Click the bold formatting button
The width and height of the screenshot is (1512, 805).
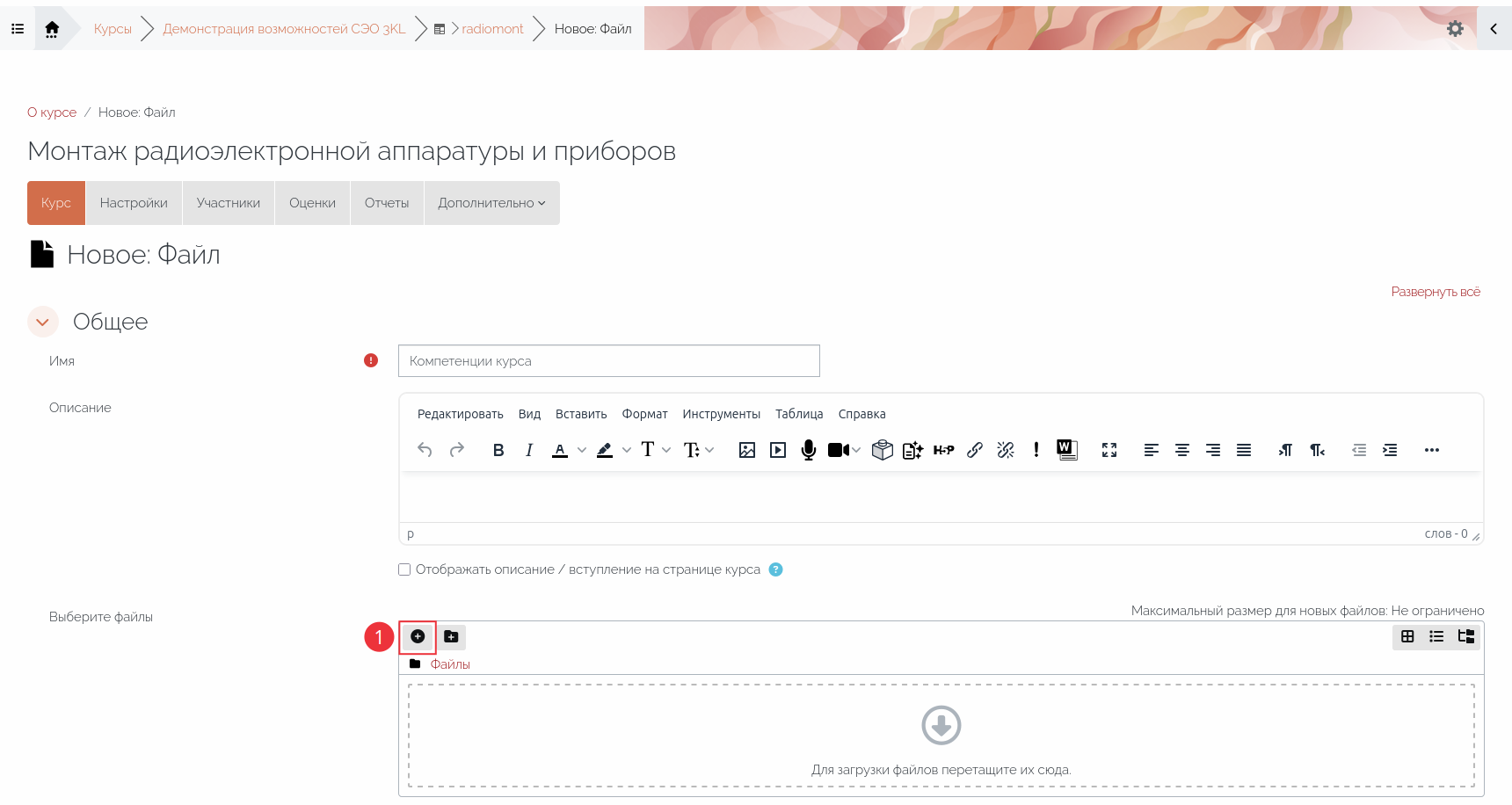click(x=498, y=450)
